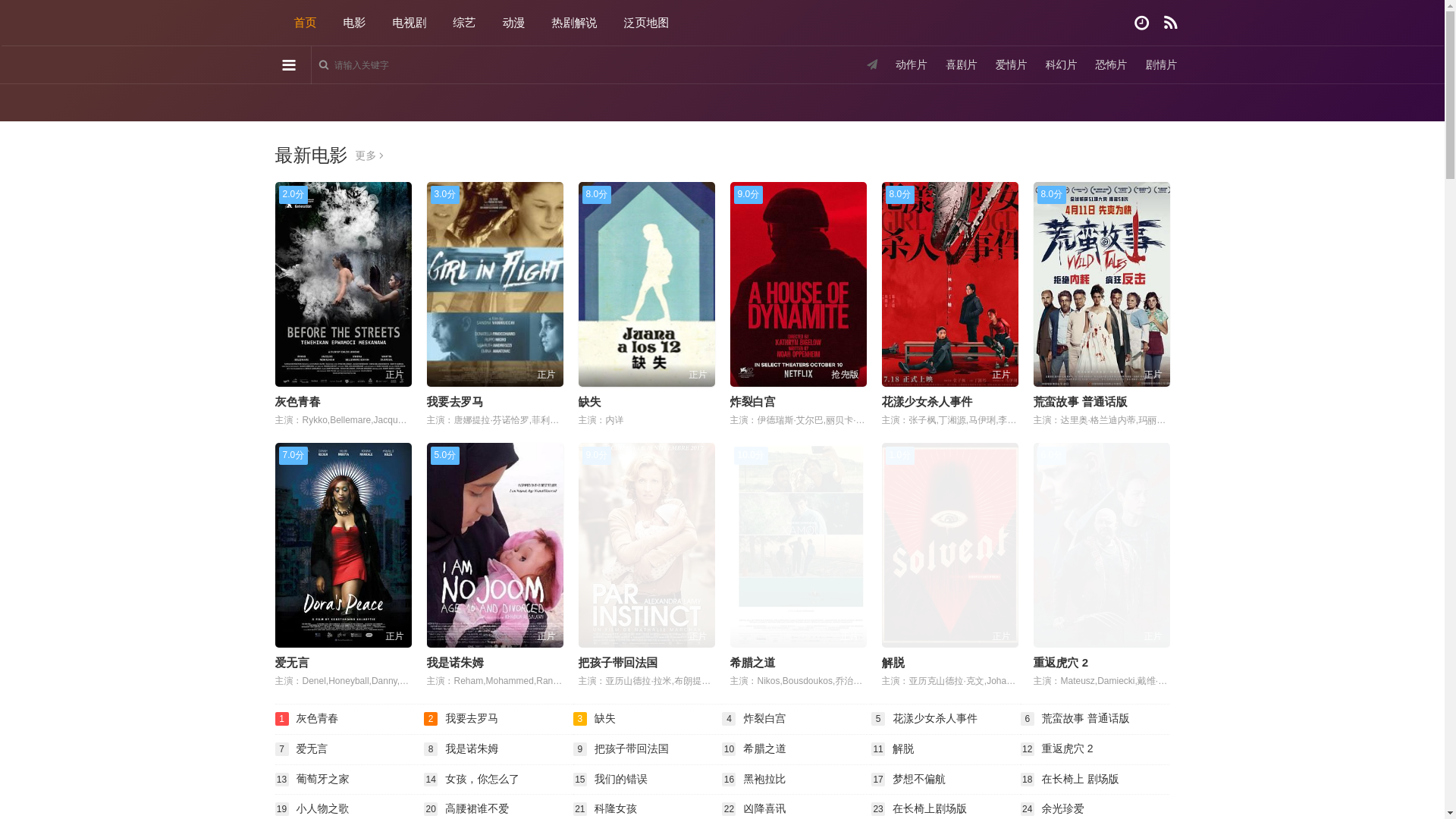Open the 电视剧 menu item

click(409, 23)
